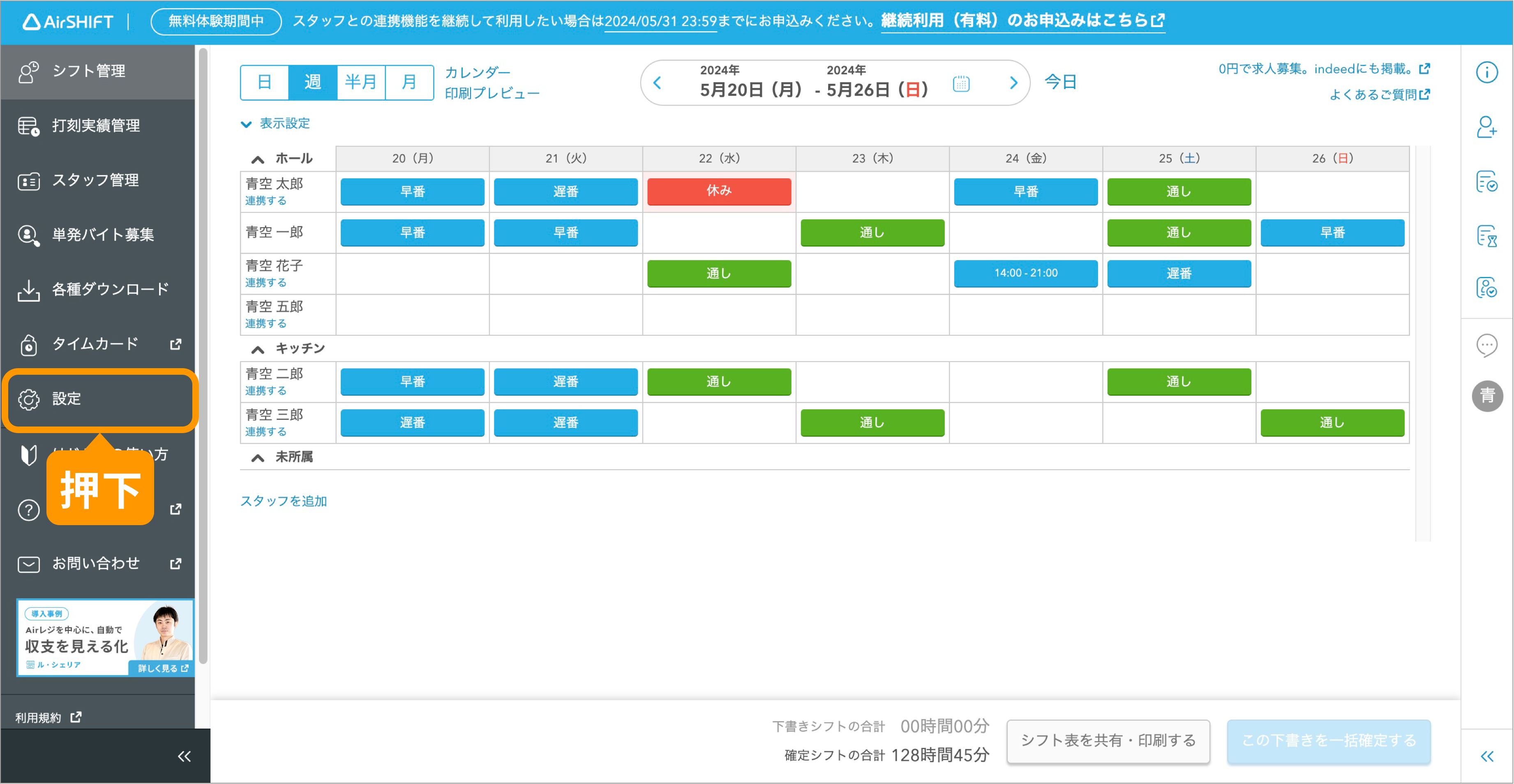Collapse the left sidebar with double chevron
The width and height of the screenshot is (1514, 784).
(x=184, y=756)
